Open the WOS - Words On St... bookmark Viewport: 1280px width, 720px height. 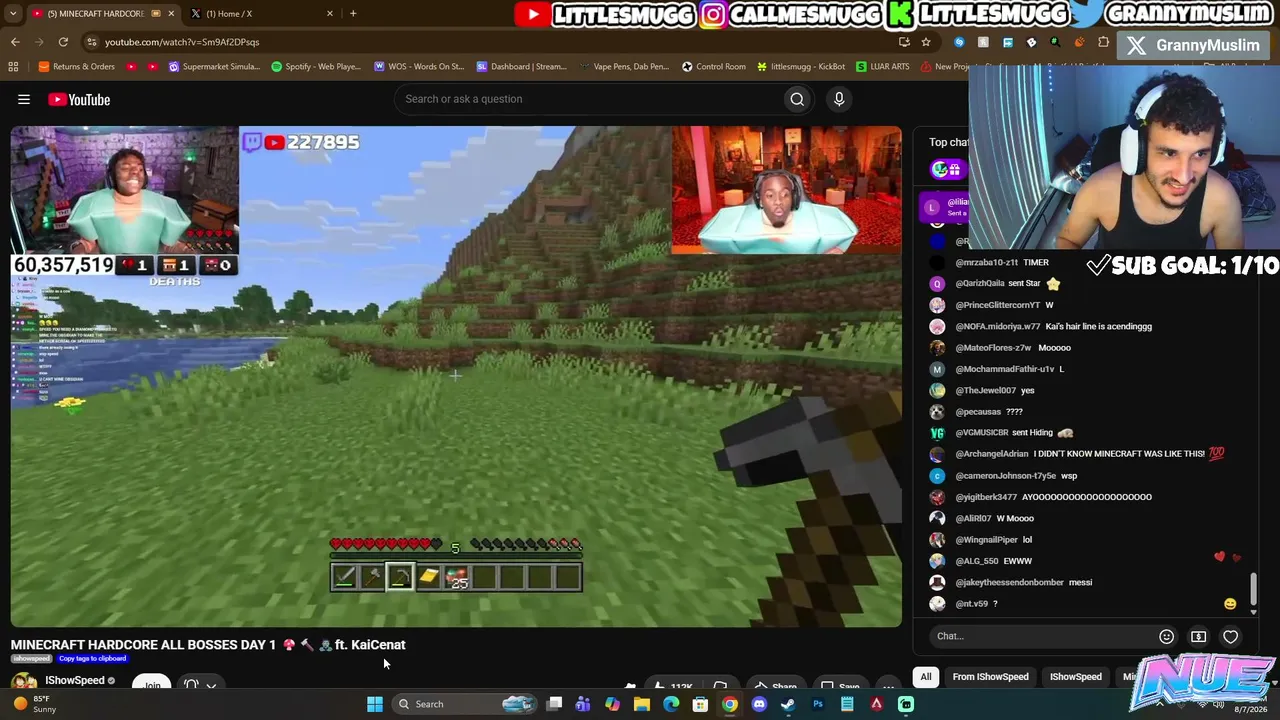419,67
